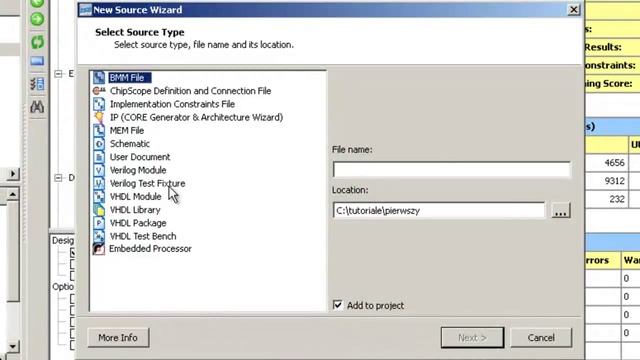This screenshot has height=360, width=640.
Task: Click the blue window icon in left toolbar
Action: [37, 61]
